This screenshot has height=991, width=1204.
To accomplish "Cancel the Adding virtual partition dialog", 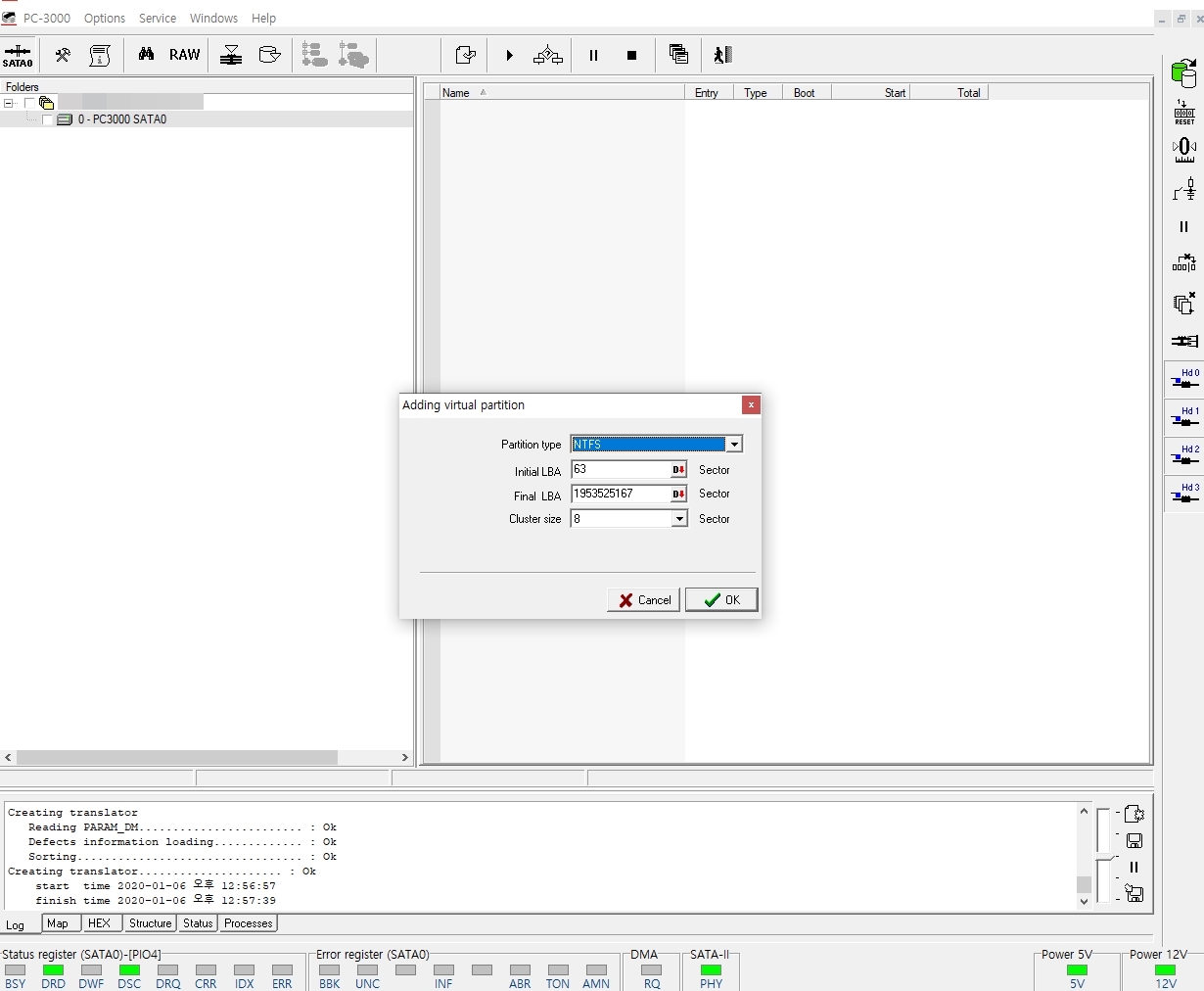I will 643,600.
